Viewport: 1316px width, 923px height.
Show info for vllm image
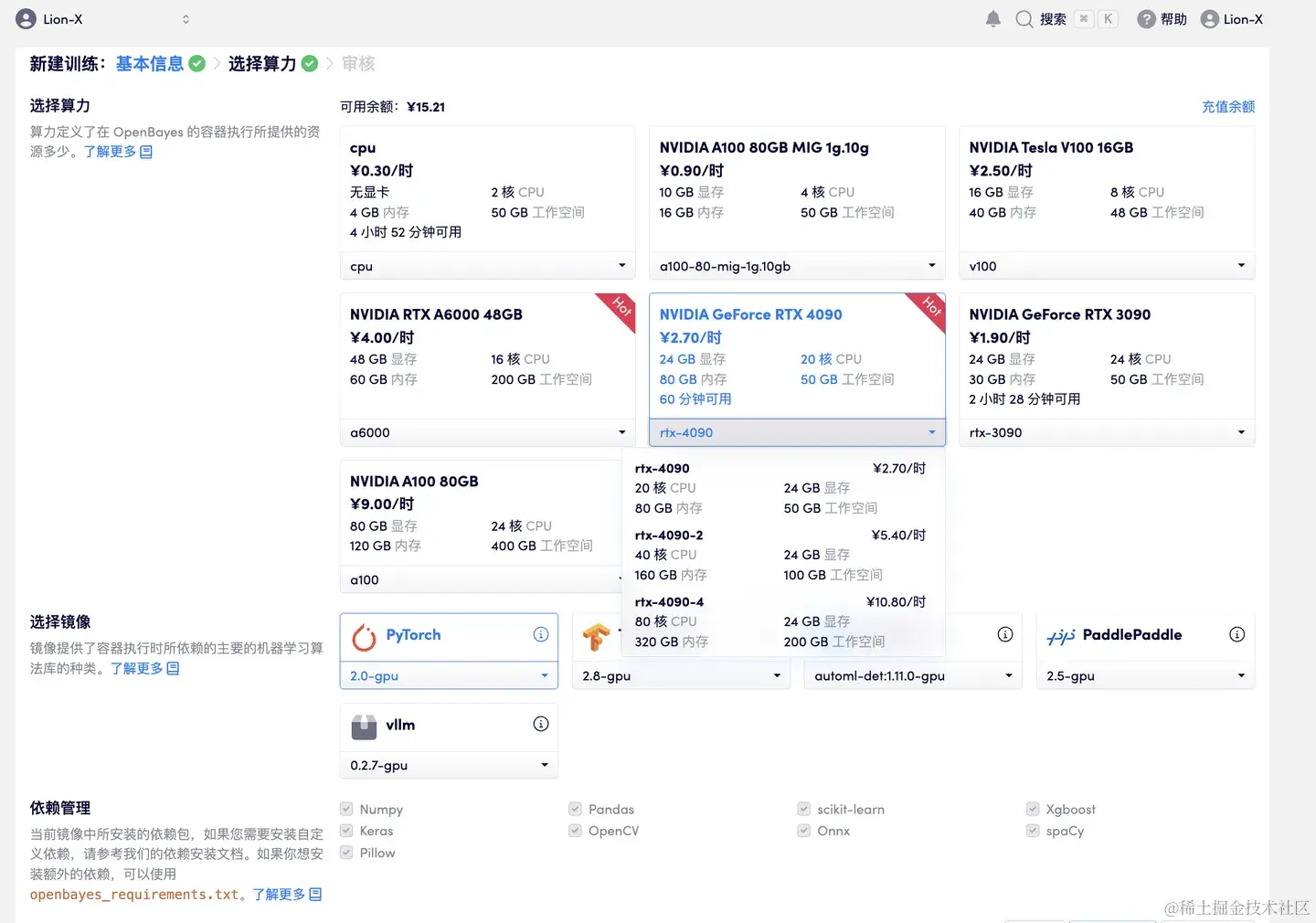pos(541,724)
